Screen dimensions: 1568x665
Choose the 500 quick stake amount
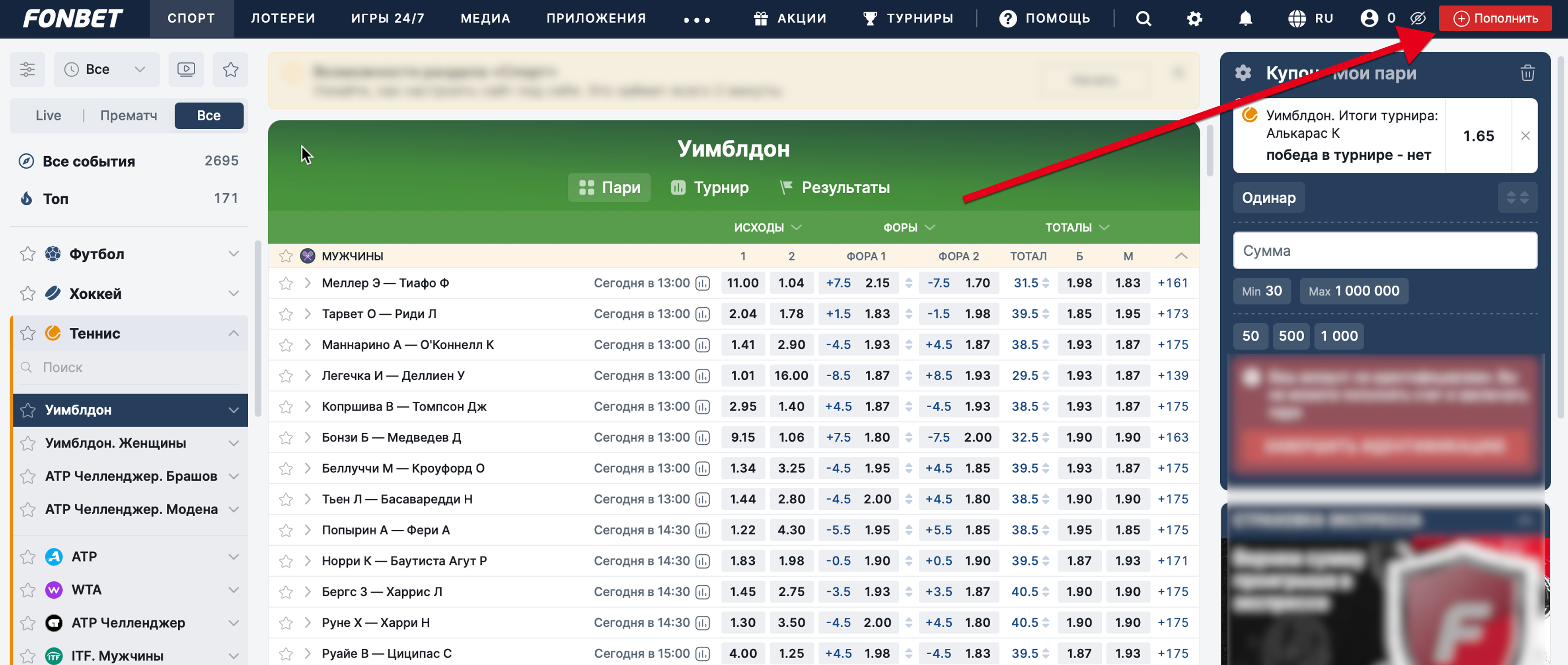(x=1290, y=336)
